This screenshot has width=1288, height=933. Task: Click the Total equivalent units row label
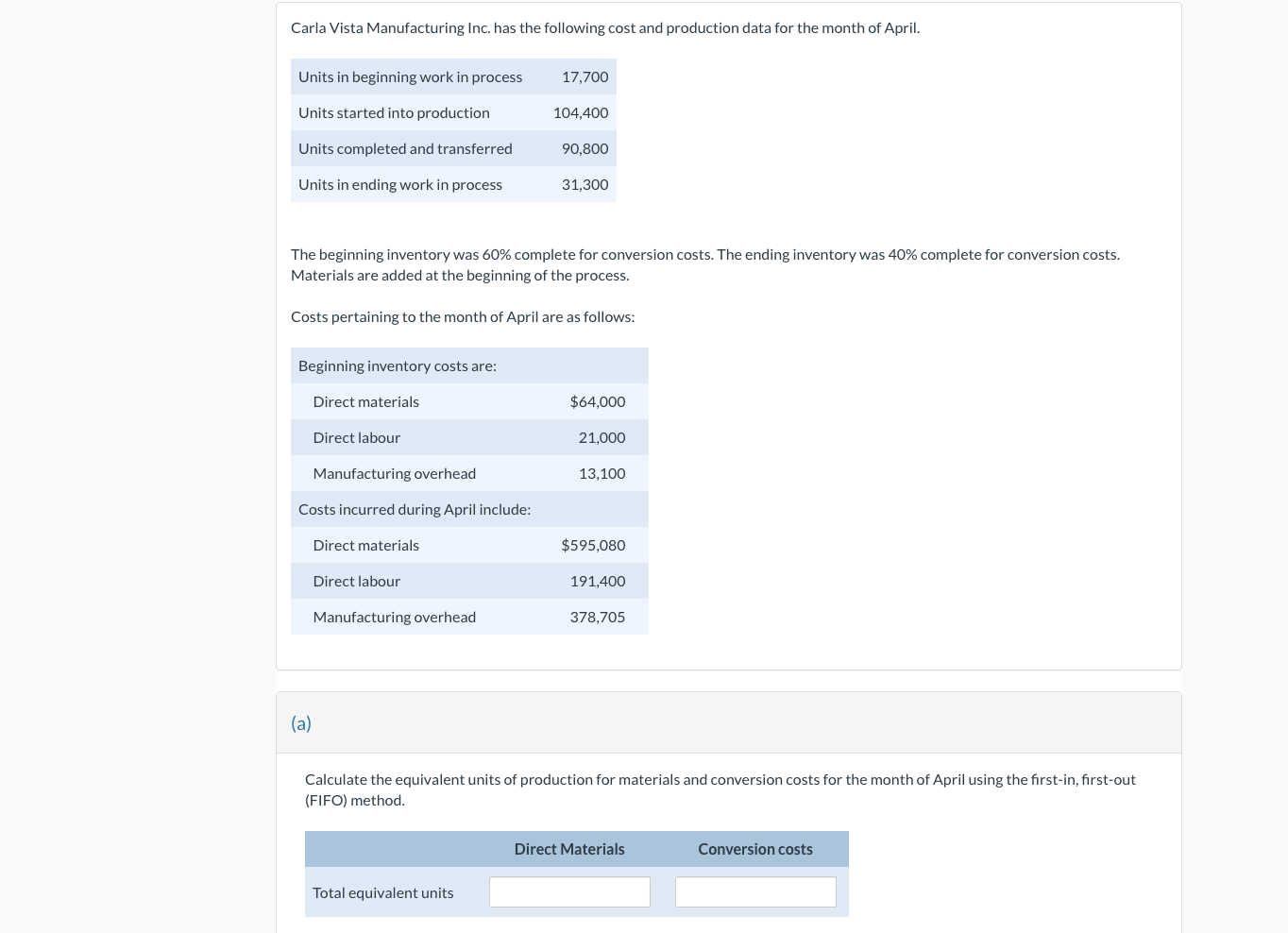(382, 891)
